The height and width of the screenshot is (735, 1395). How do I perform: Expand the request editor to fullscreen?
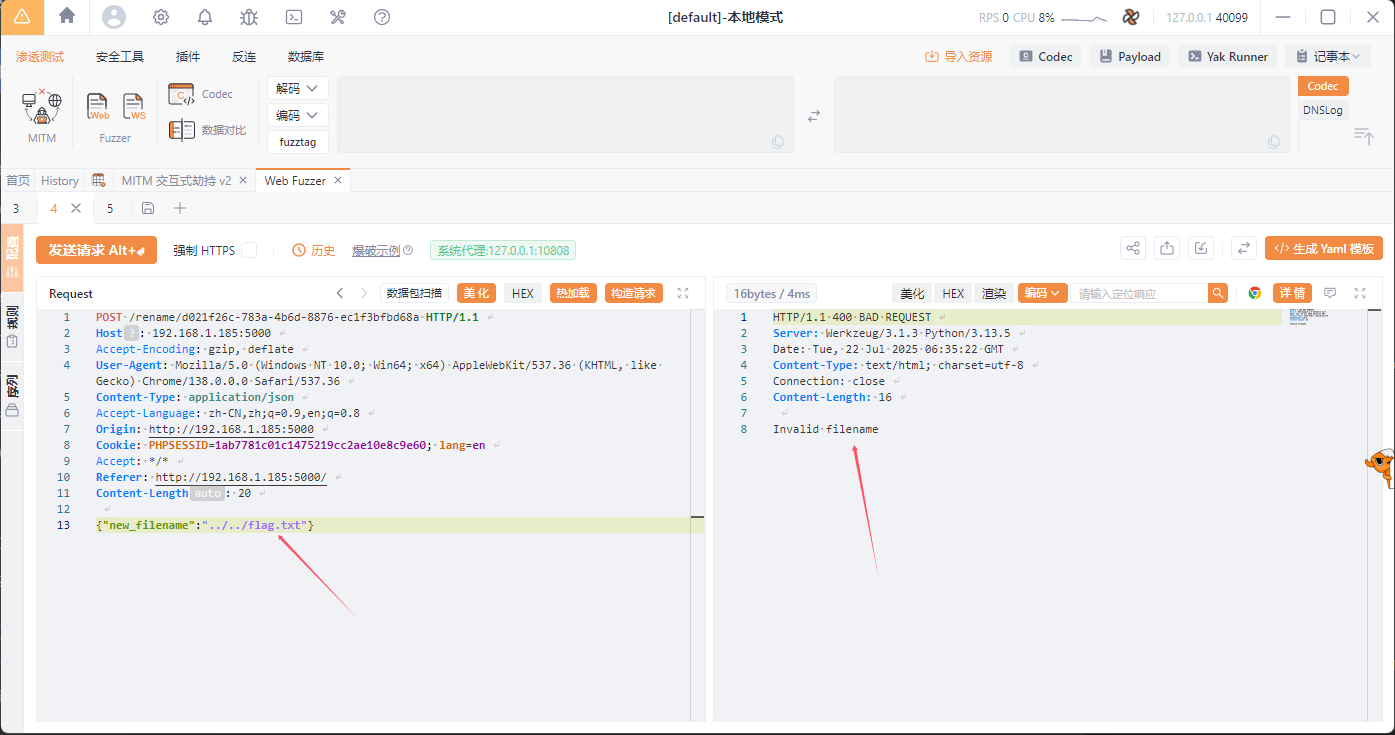(683, 293)
